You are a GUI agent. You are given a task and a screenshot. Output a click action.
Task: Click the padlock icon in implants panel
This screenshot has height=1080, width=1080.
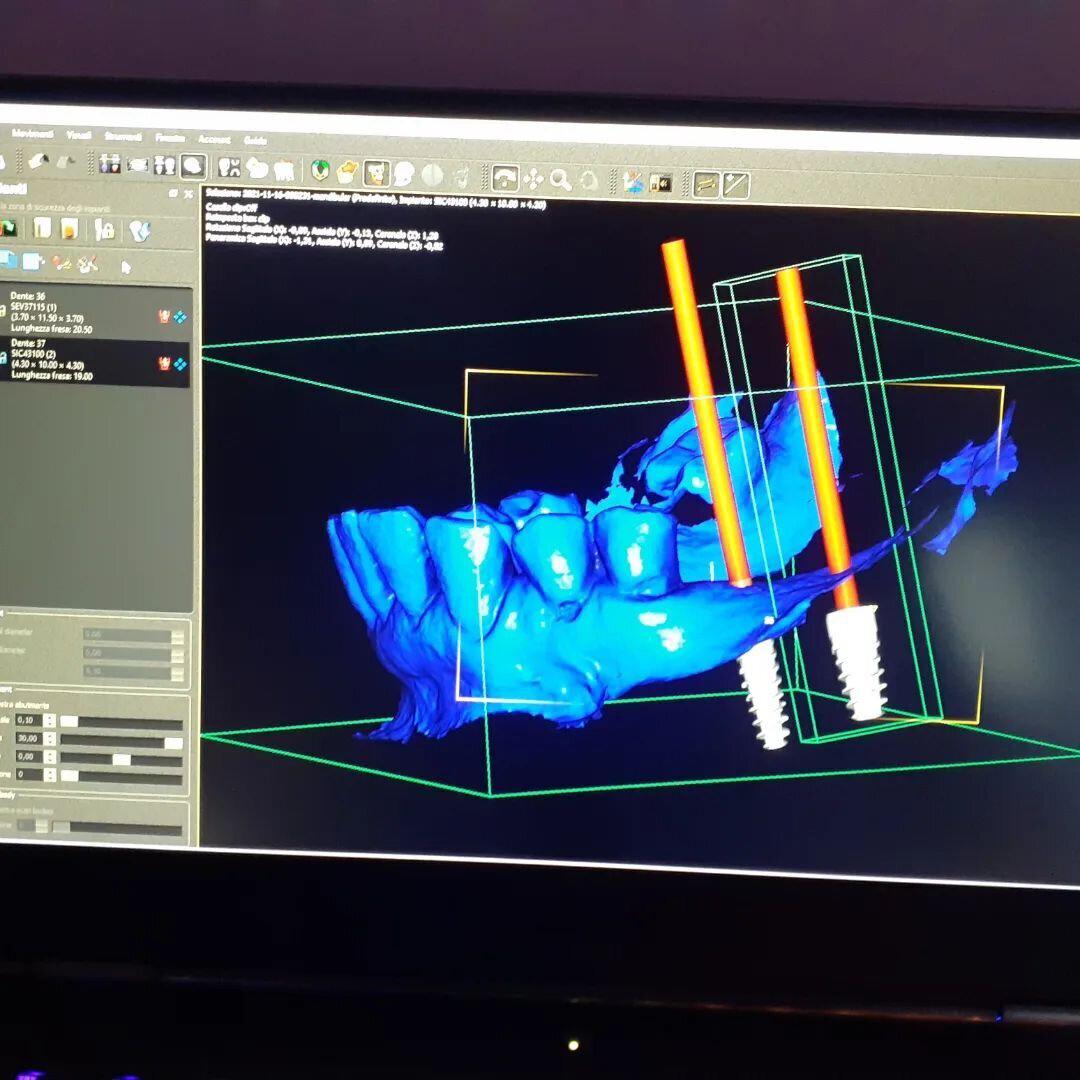click(105, 230)
